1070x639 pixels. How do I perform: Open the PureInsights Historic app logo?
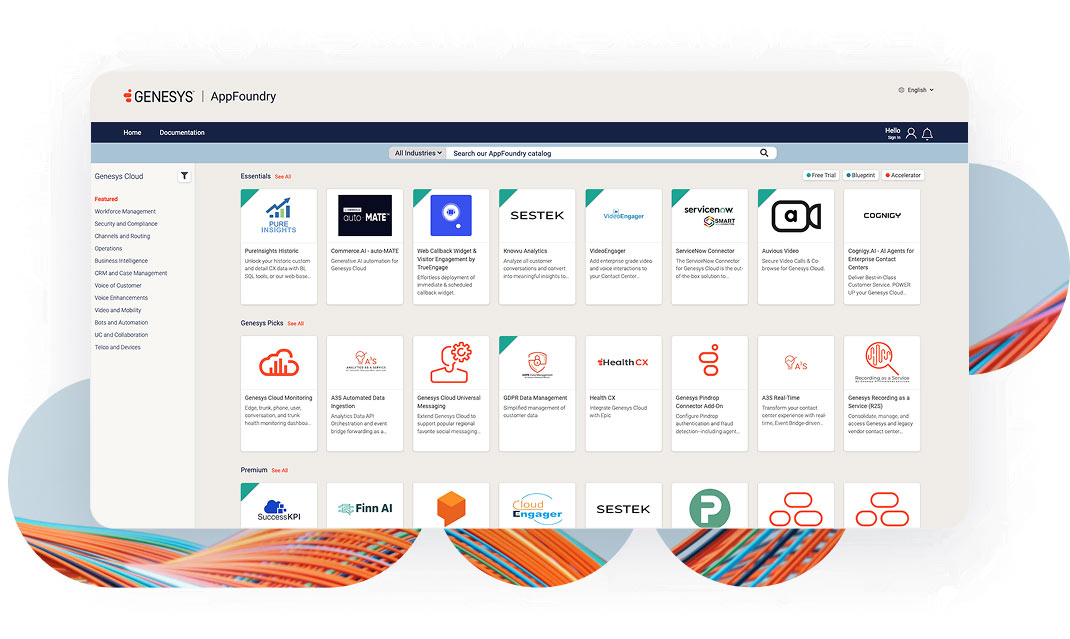click(278, 216)
